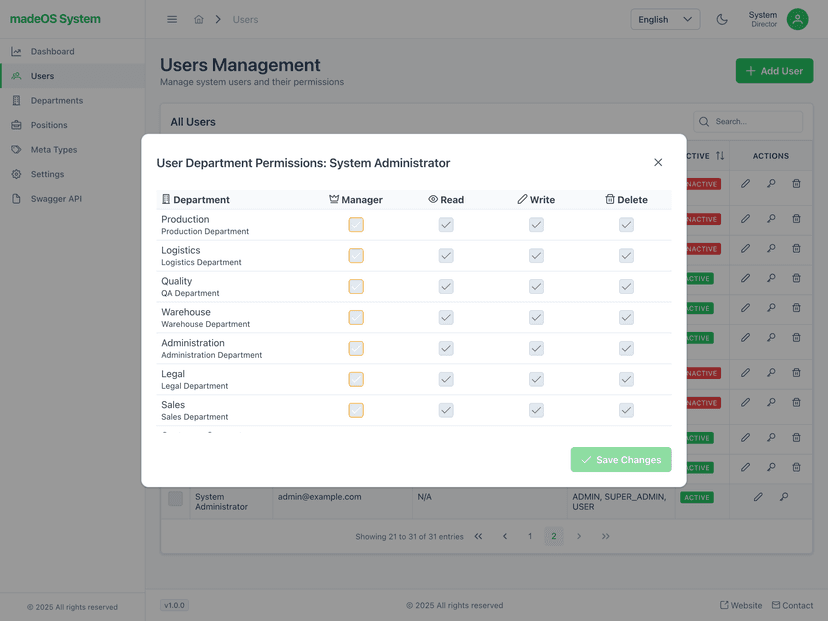Open Dashboard in the sidebar

click(72, 51)
